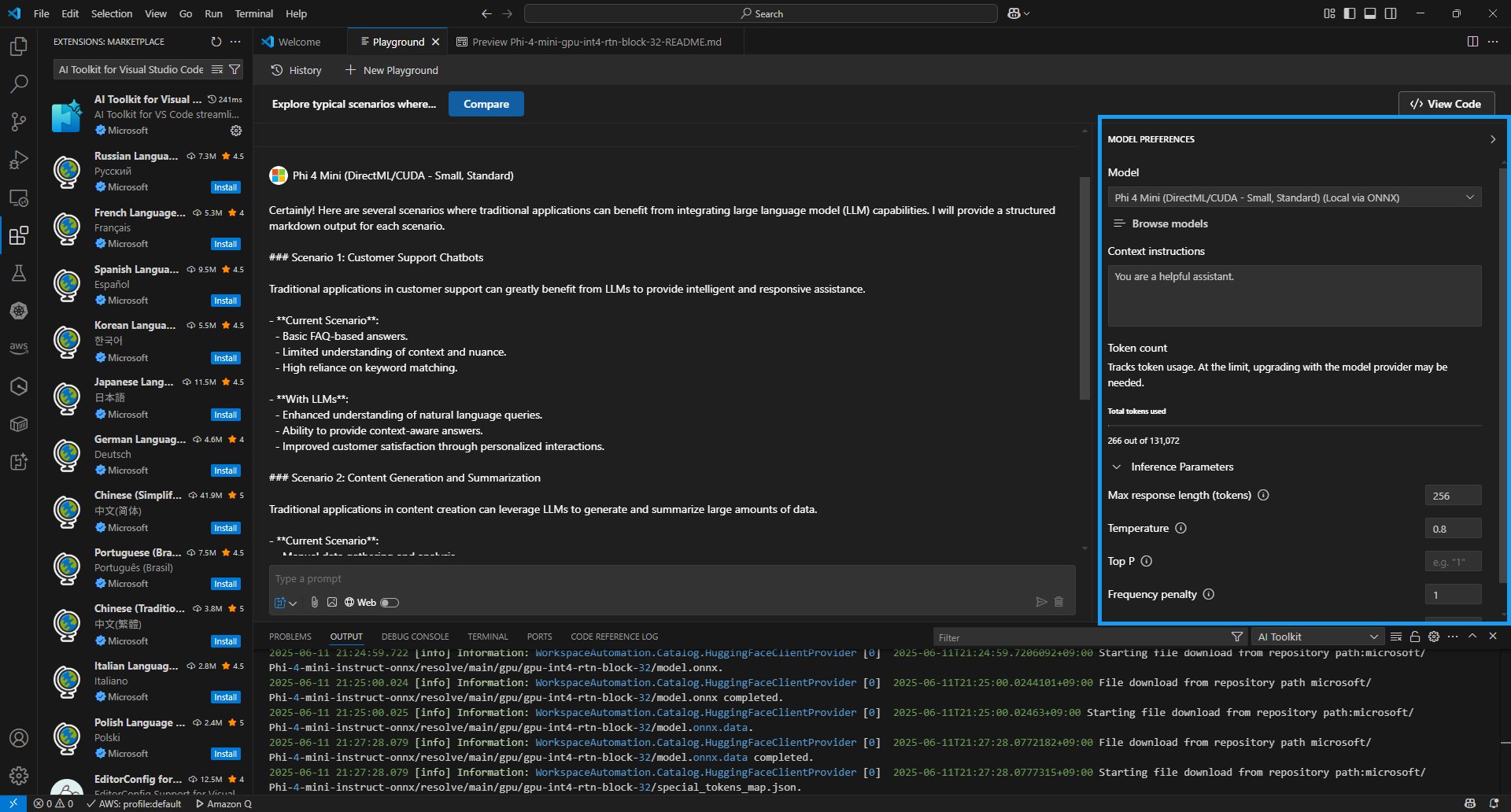Install the Russian Language Pack
This screenshot has width=1511, height=812.
tap(226, 187)
